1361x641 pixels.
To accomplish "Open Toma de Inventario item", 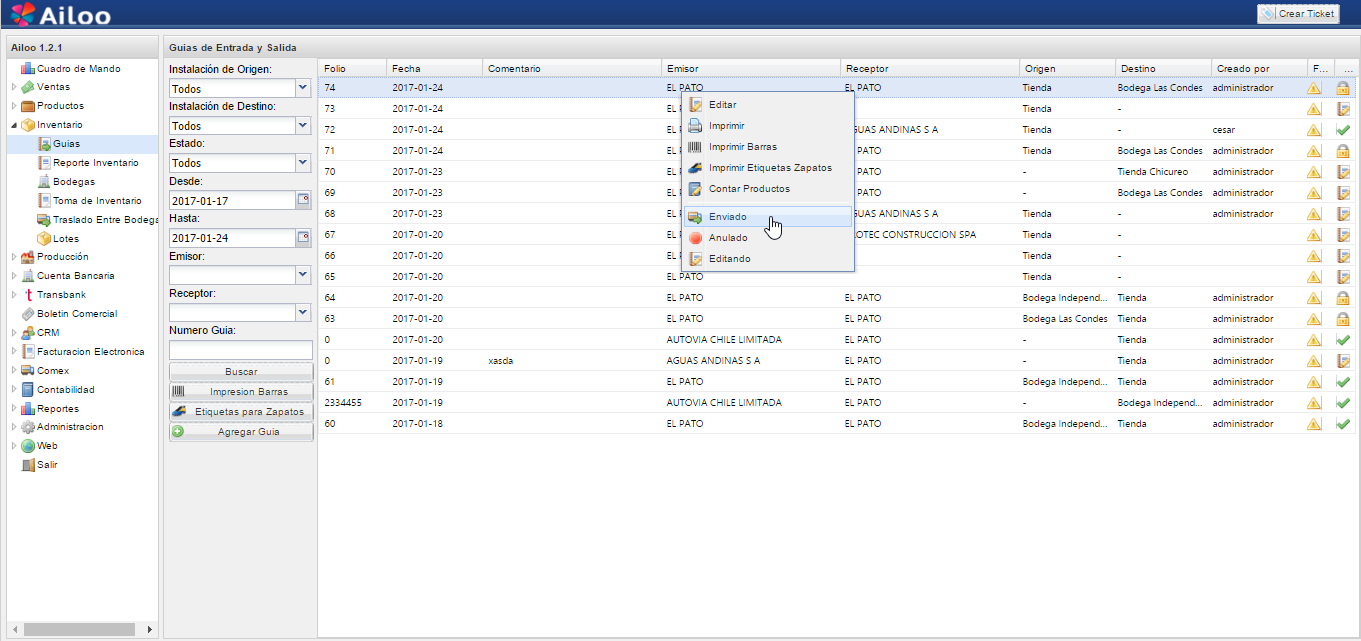I will click(97, 201).
